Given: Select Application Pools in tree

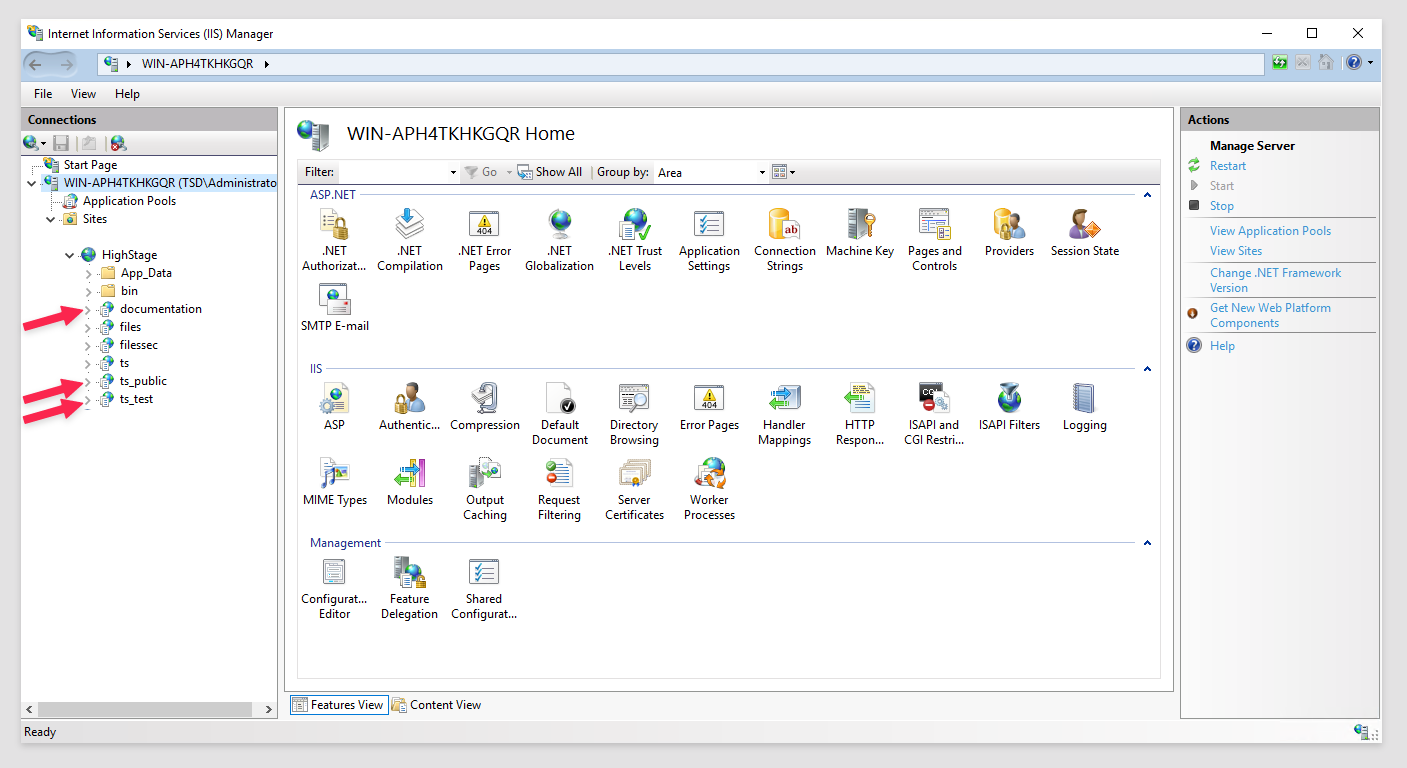Looking at the screenshot, I should [x=129, y=201].
